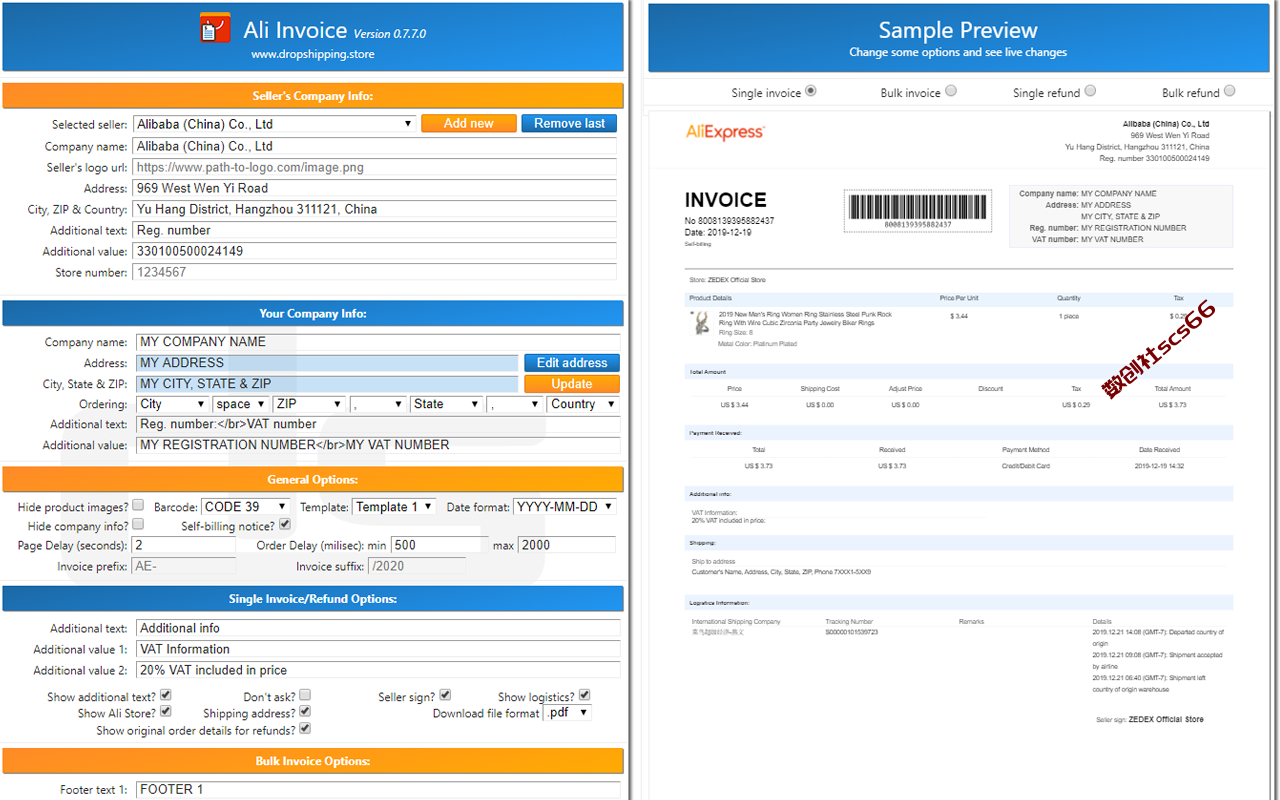The width and height of the screenshot is (1280, 800).
Task: Click the MY ADDRESS field
Action: pyautogui.click(x=327, y=363)
